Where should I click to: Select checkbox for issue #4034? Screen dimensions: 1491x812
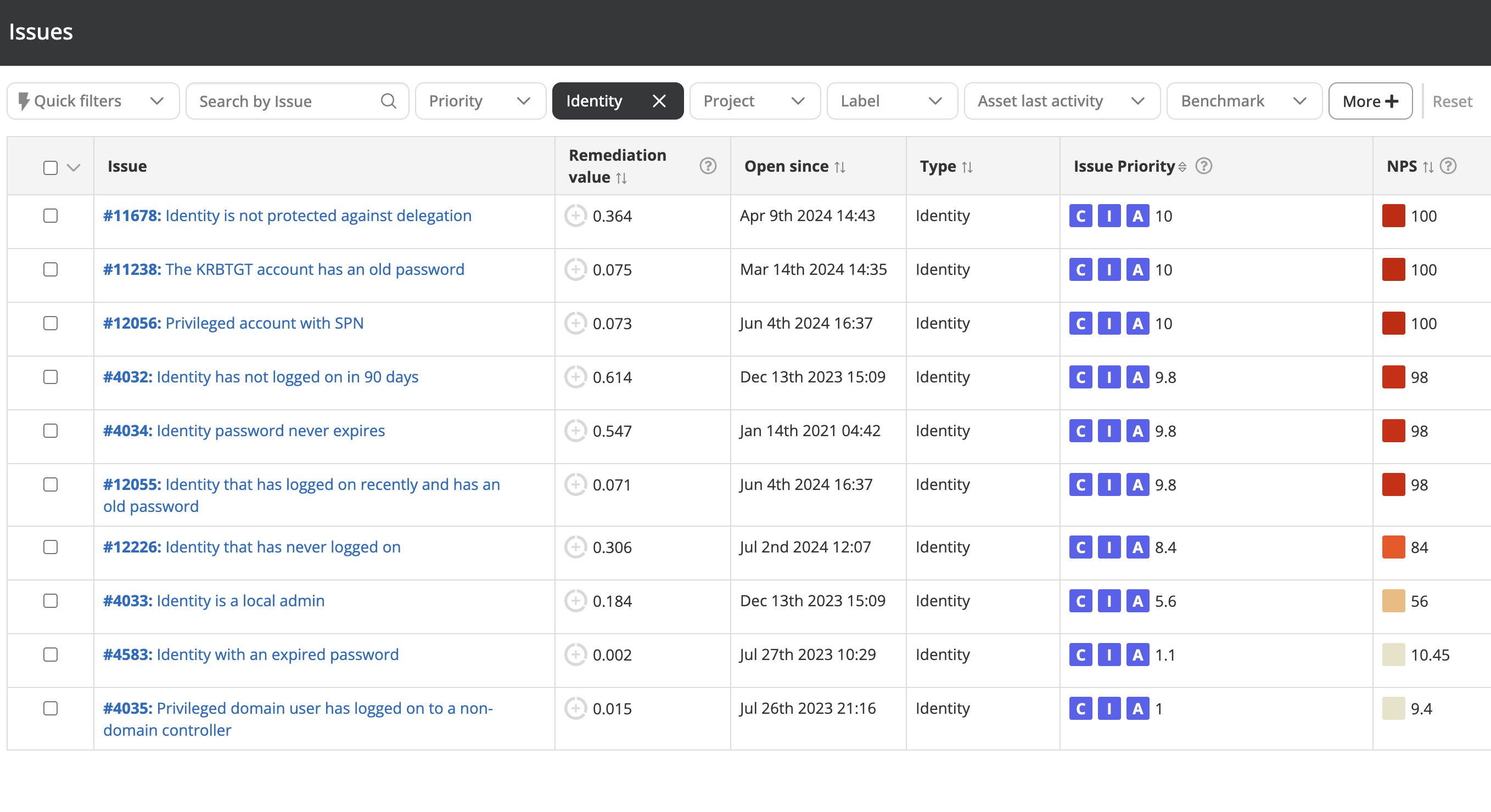pyautogui.click(x=51, y=431)
